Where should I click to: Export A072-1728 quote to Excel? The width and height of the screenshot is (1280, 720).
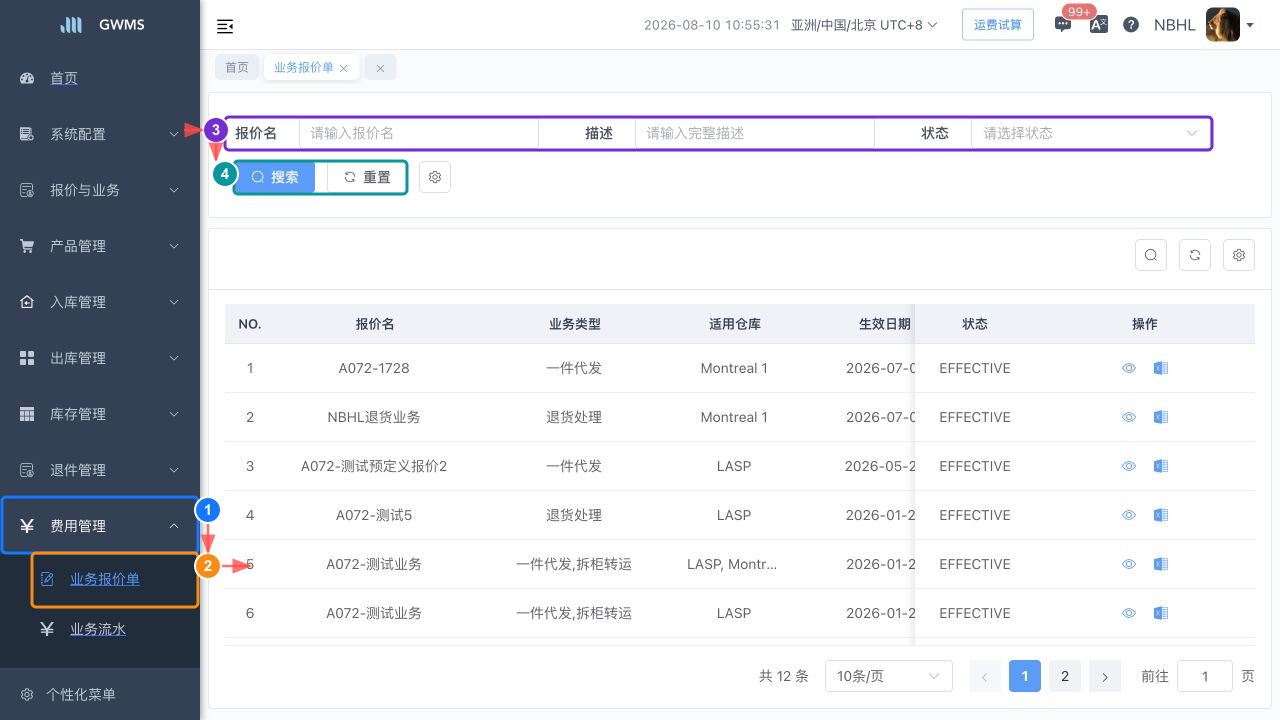[x=1161, y=368]
